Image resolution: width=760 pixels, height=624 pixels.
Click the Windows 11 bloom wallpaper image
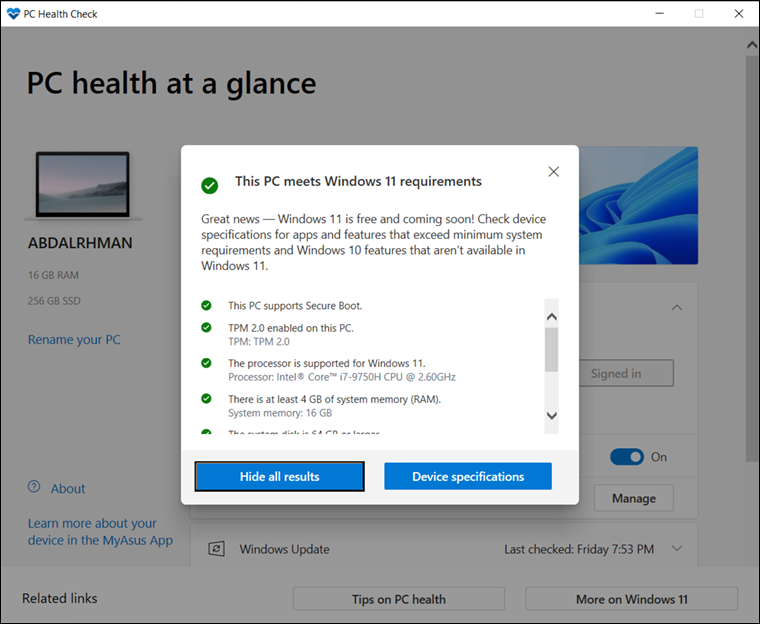click(638, 206)
